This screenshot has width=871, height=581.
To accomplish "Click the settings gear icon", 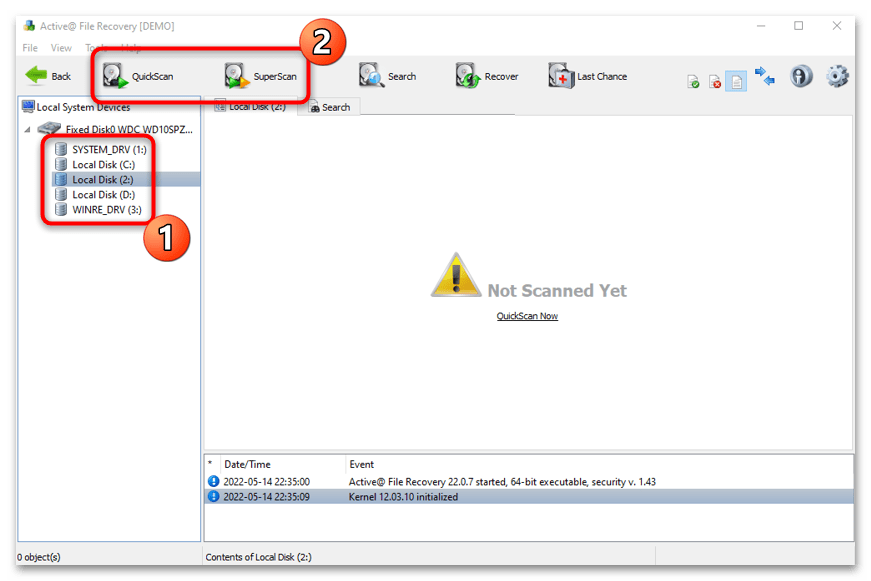I will tap(837, 76).
